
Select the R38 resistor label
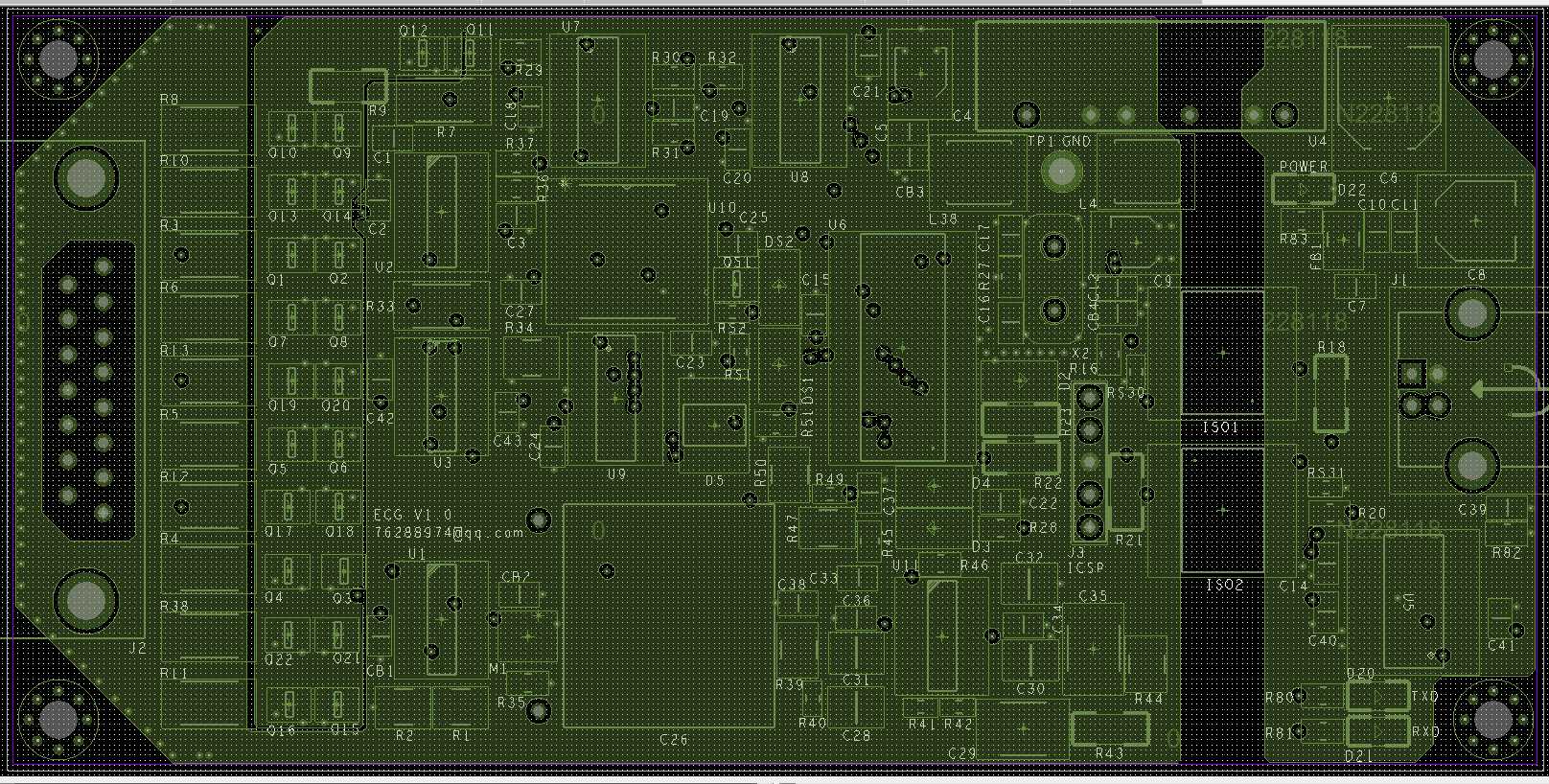point(174,607)
